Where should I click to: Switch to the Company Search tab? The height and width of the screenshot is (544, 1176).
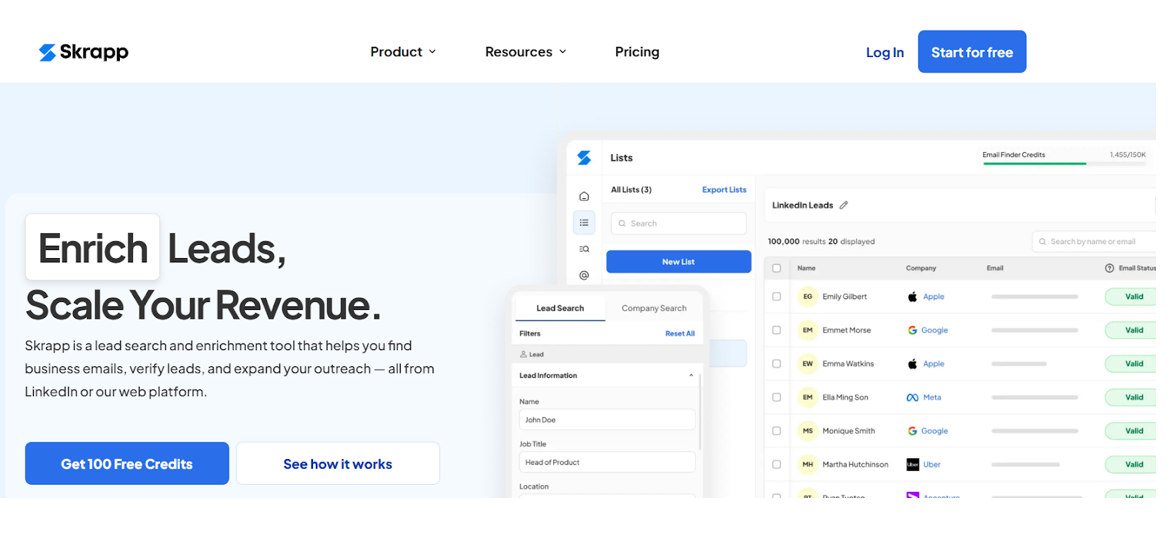click(x=654, y=308)
